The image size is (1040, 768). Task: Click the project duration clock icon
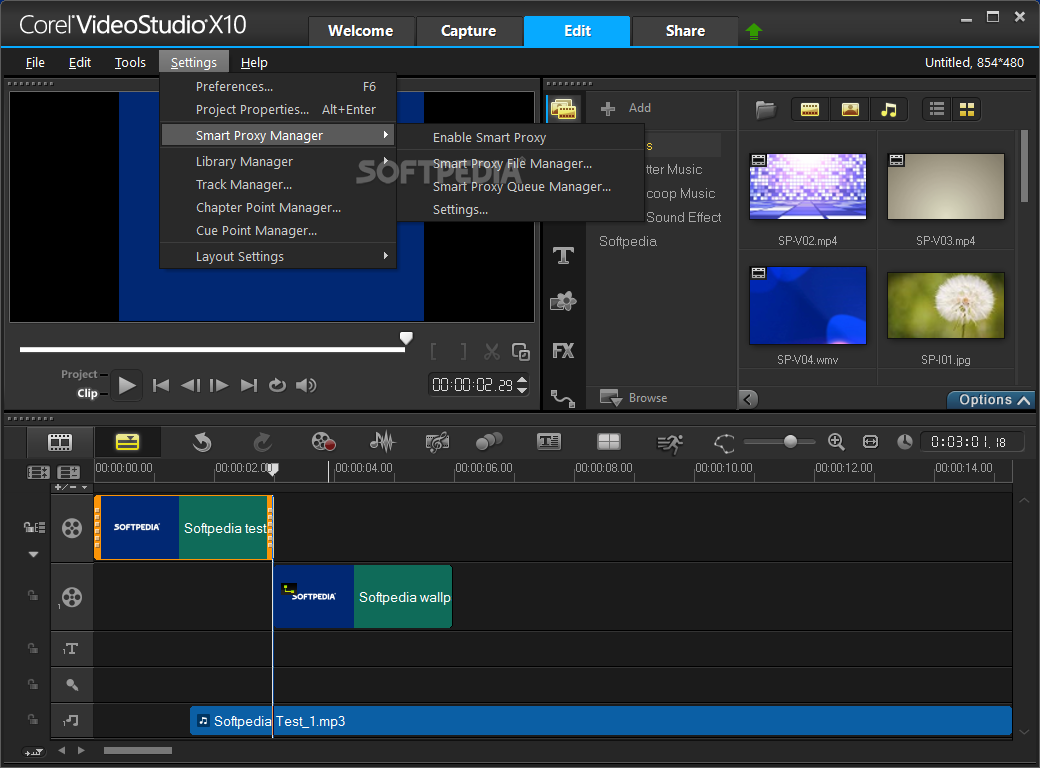pyautogui.click(x=905, y=442)
